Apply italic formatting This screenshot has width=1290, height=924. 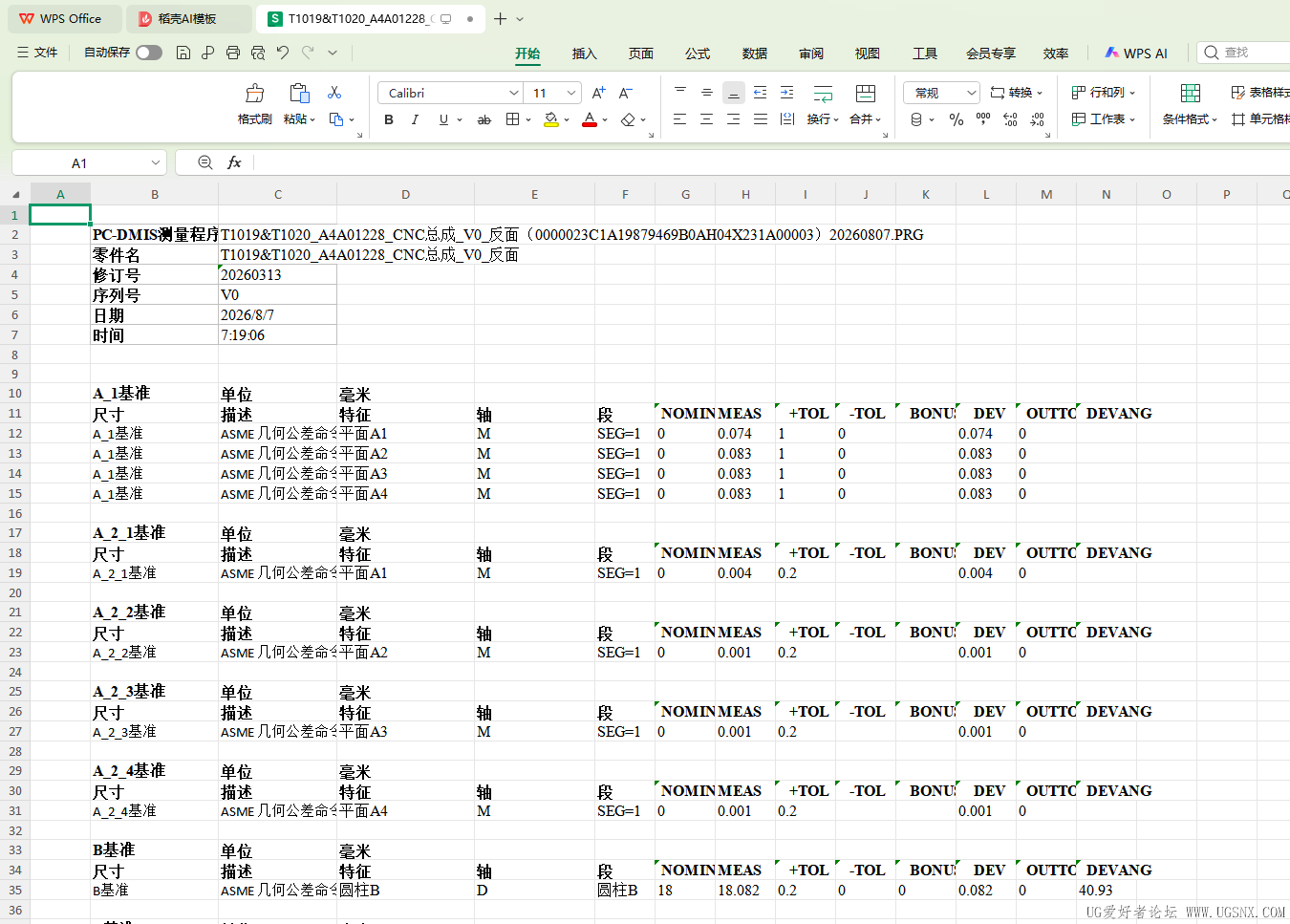[x=415, y=119]
